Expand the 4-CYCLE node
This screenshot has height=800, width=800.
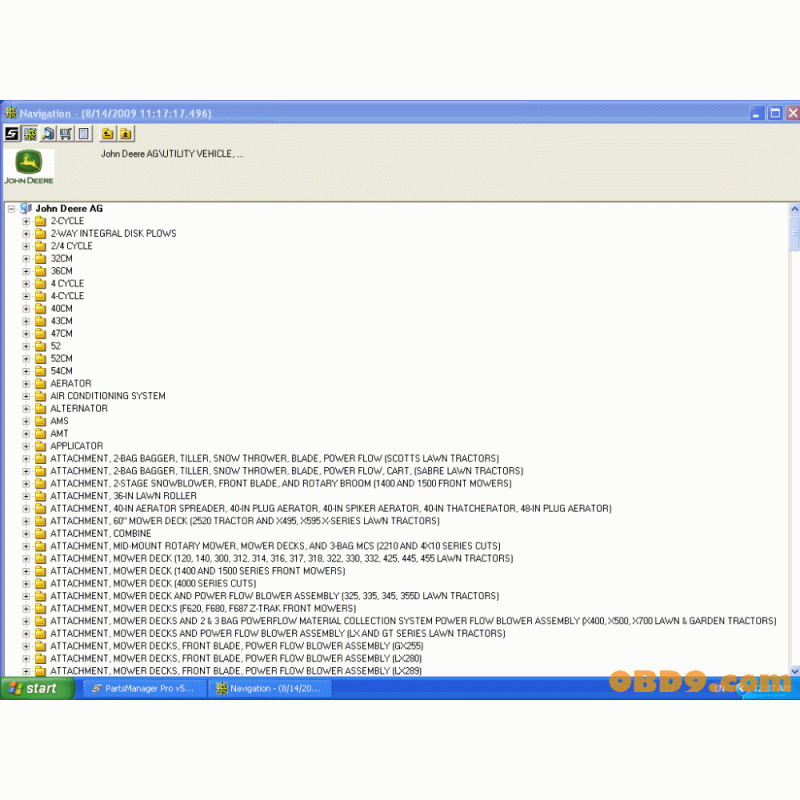[26, 296]
